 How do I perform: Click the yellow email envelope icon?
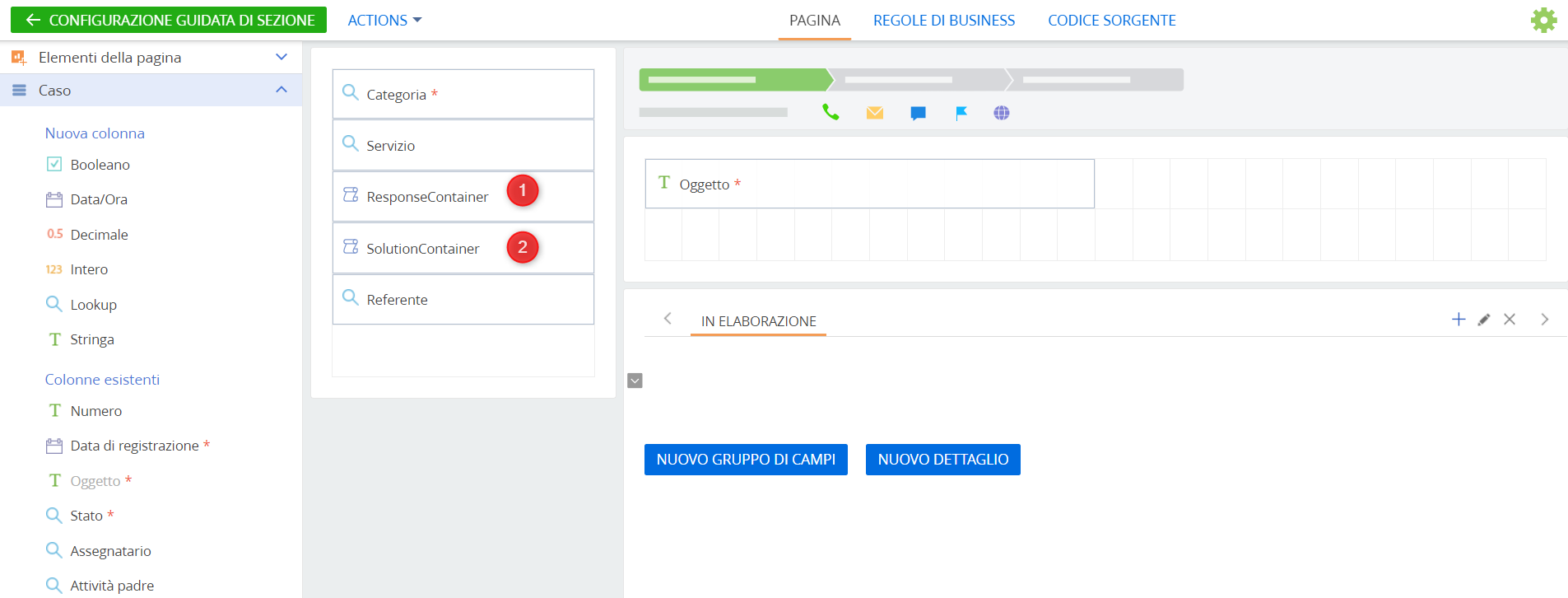(x=875, y=113)
